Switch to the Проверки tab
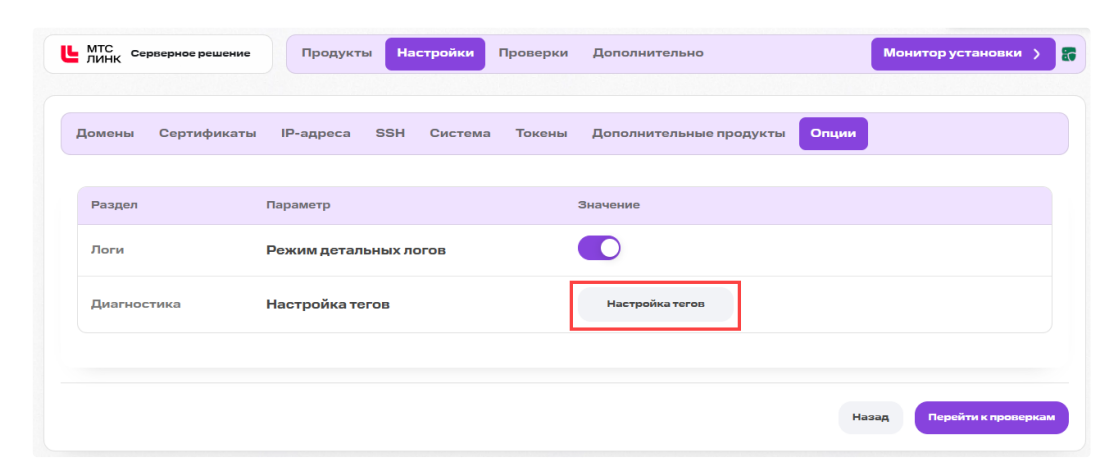 click(533, 54)
